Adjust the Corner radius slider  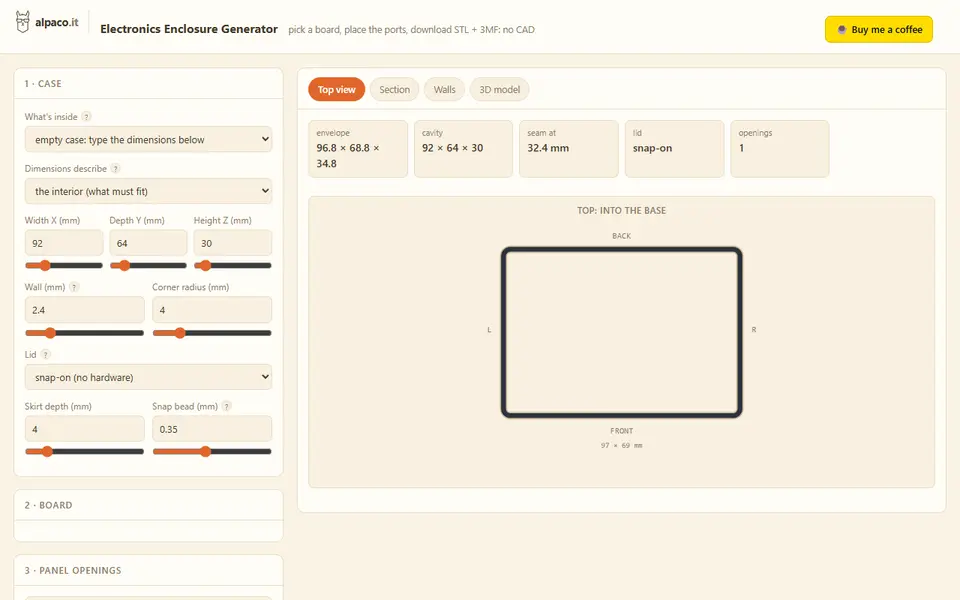[x=212, y=333]
